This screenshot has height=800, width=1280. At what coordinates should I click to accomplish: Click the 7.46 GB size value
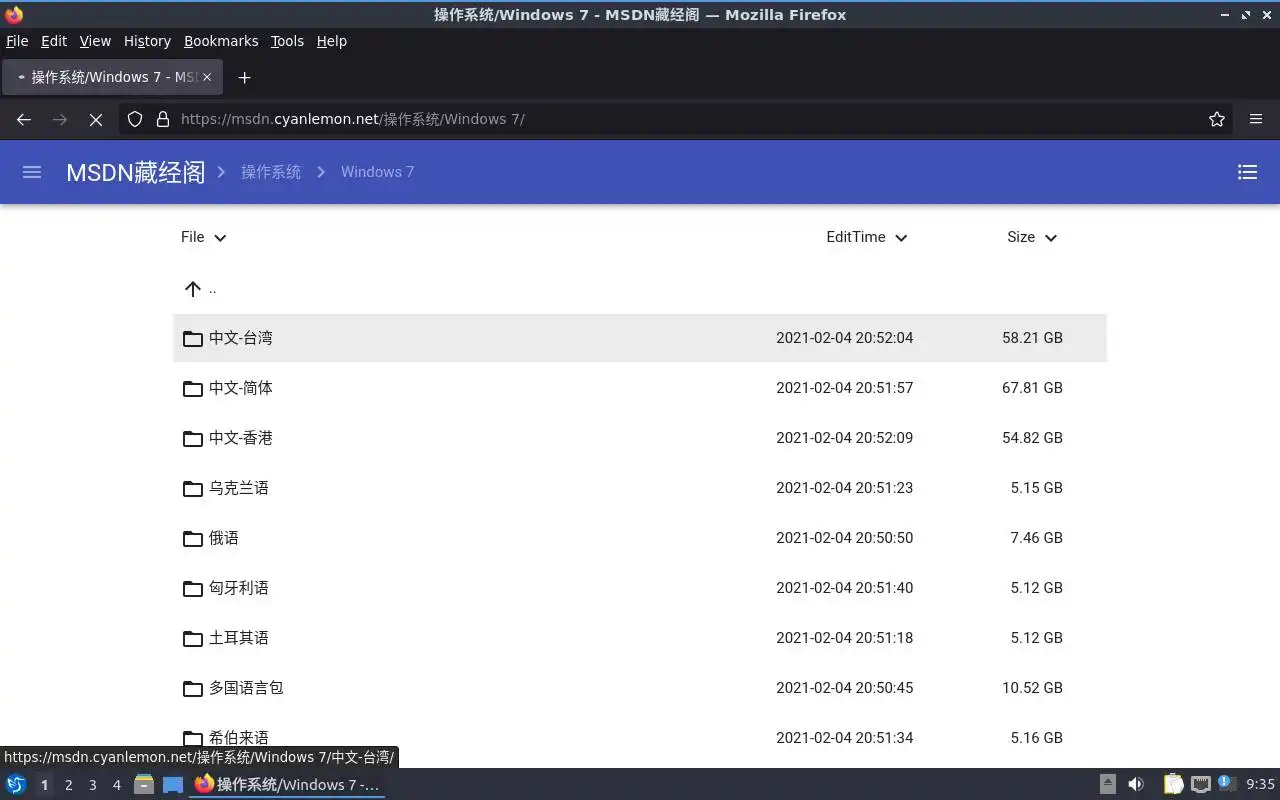pos(1036,538)
